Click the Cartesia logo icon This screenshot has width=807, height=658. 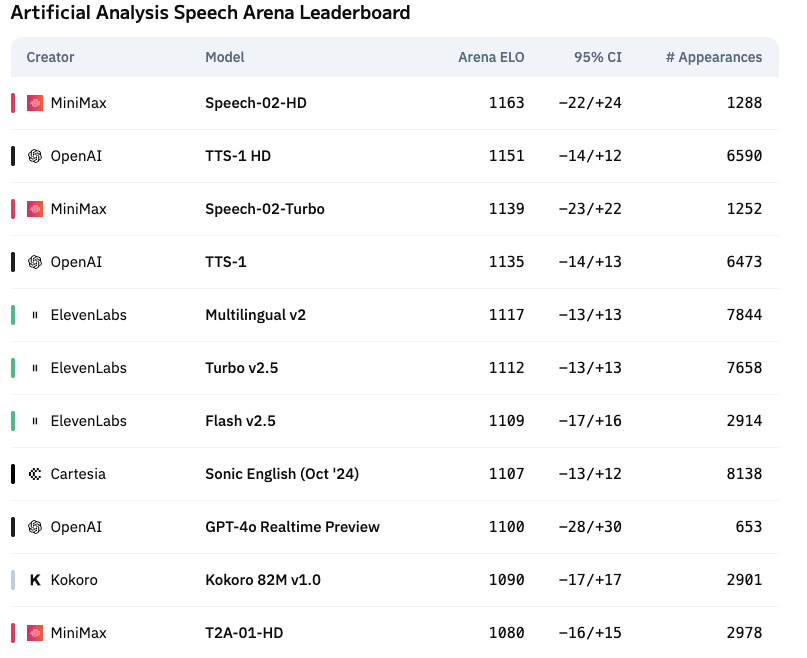point(35,474)
